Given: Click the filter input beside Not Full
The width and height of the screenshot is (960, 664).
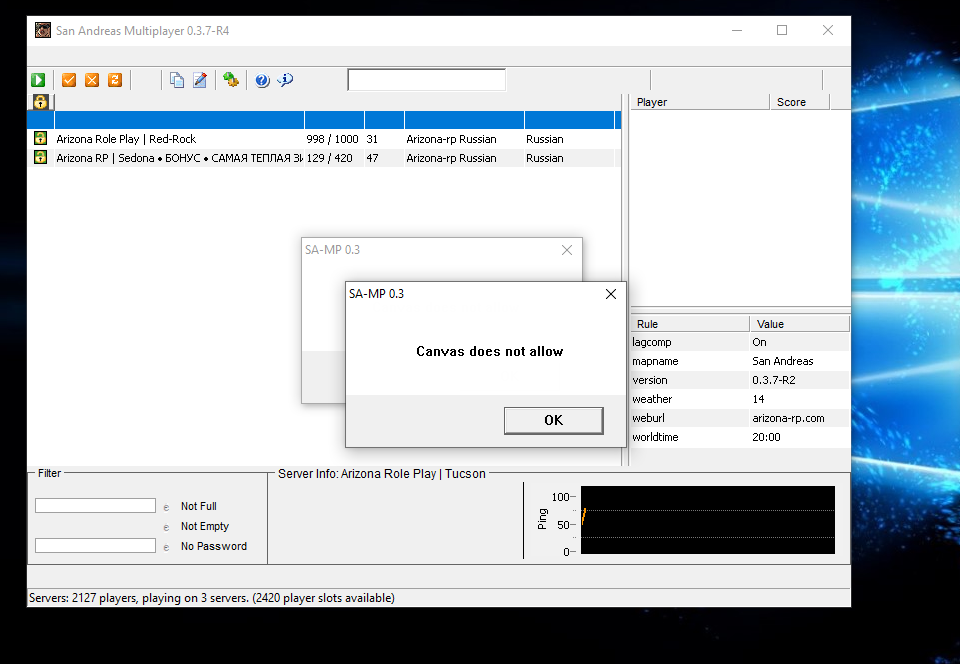Looking at the screenshot, I should 96,505.
